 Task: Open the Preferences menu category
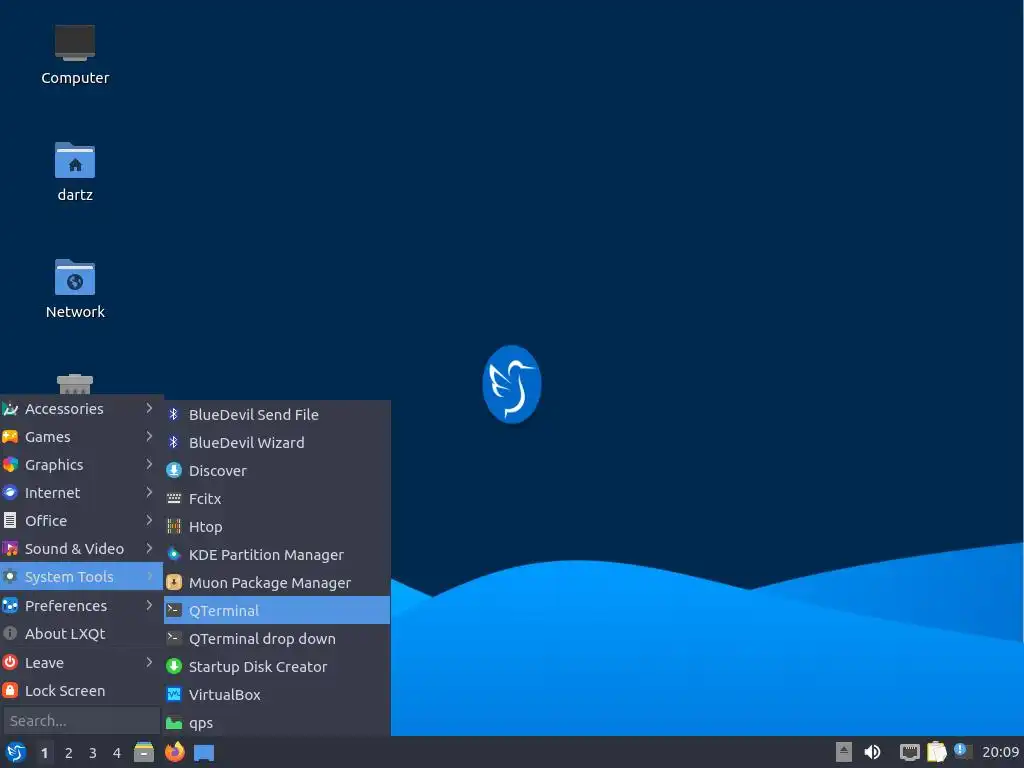(x=81, y=605)
